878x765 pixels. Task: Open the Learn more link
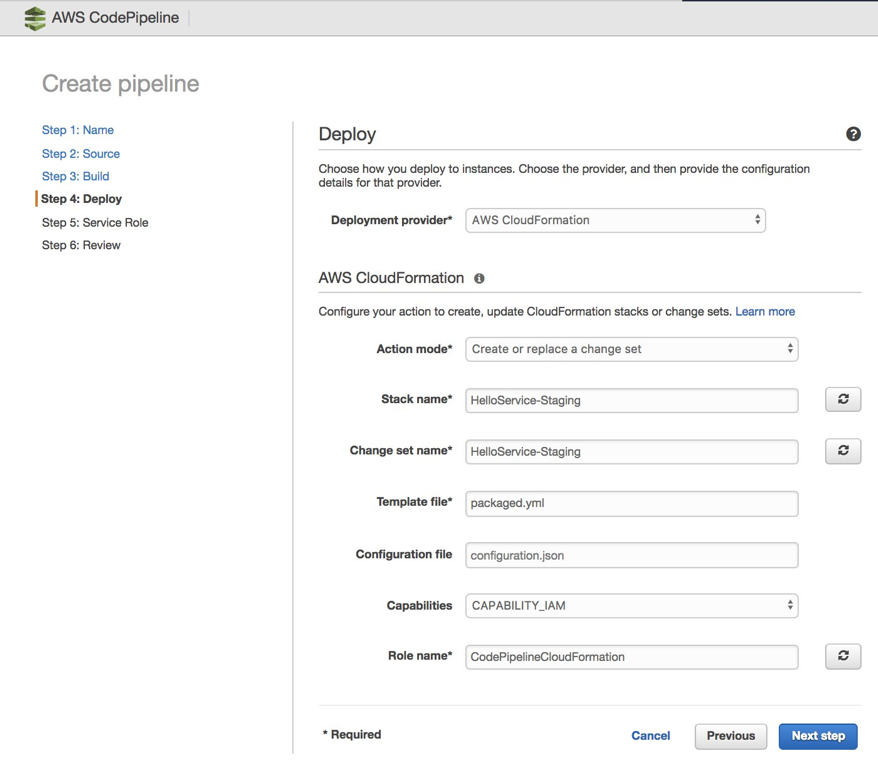(x=765, y=312)
